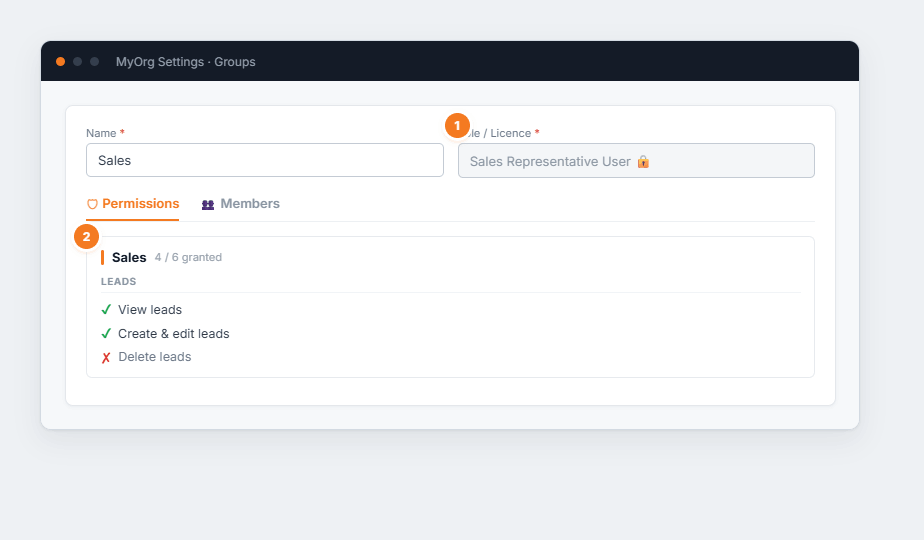Click the 'Create & edit leads' text
This screenshot has height=540, width=924.
click(173, 334)
